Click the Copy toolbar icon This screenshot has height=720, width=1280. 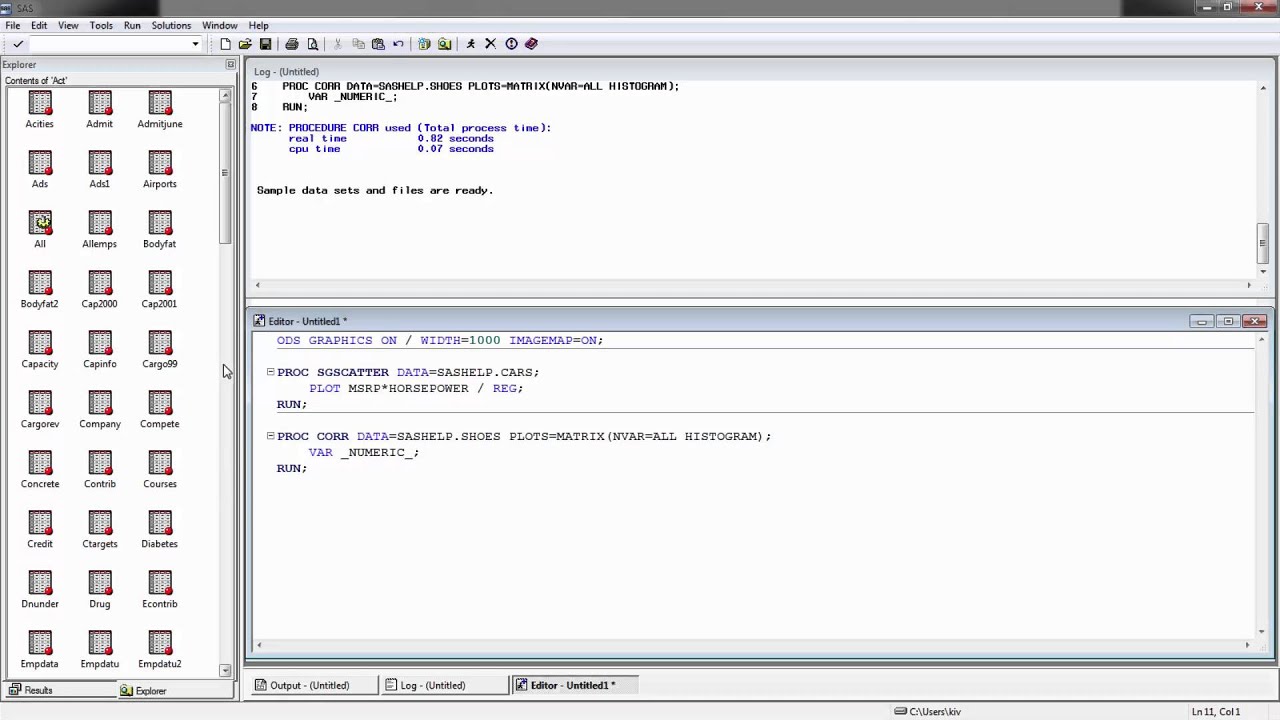tap(358, 44)
